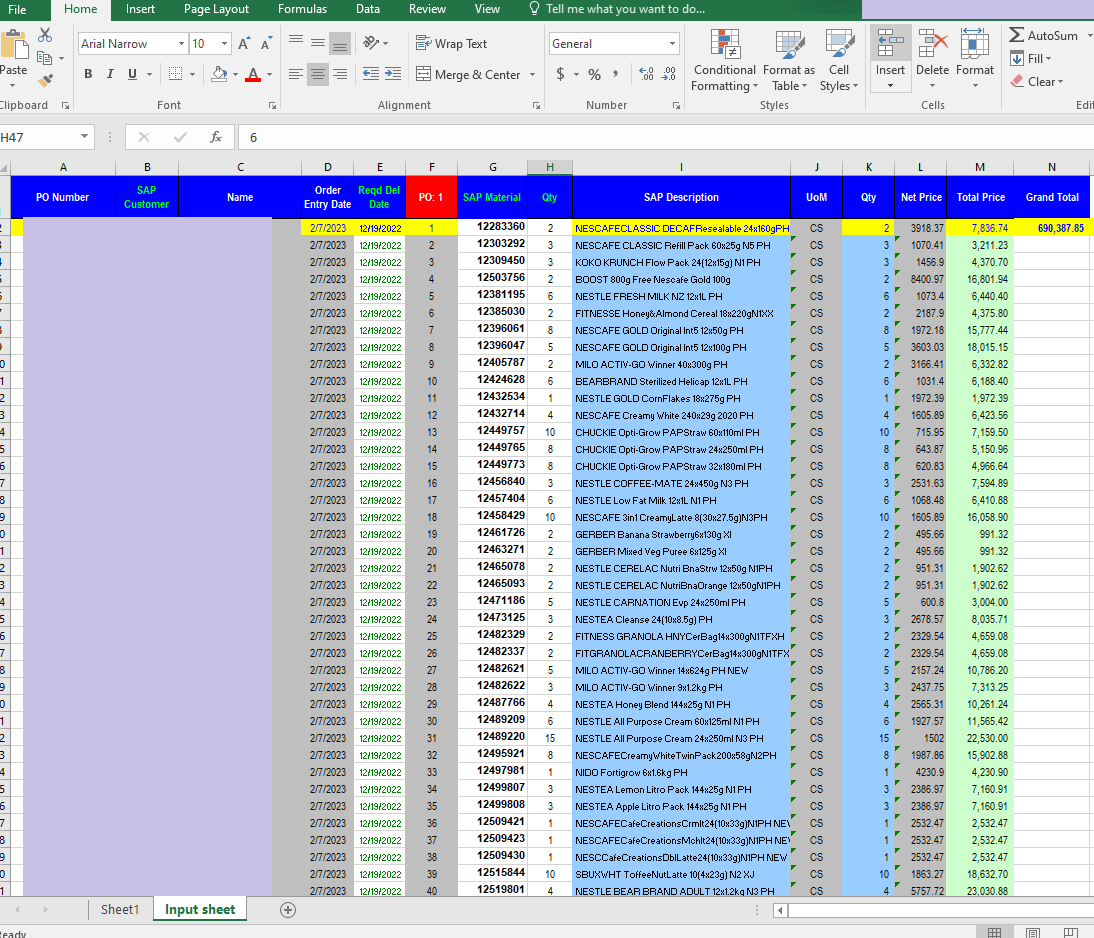Viewport: 1094px width, 938px height.
Task: Open Merge & Center dropdown arrow
Action: [532, 74]
